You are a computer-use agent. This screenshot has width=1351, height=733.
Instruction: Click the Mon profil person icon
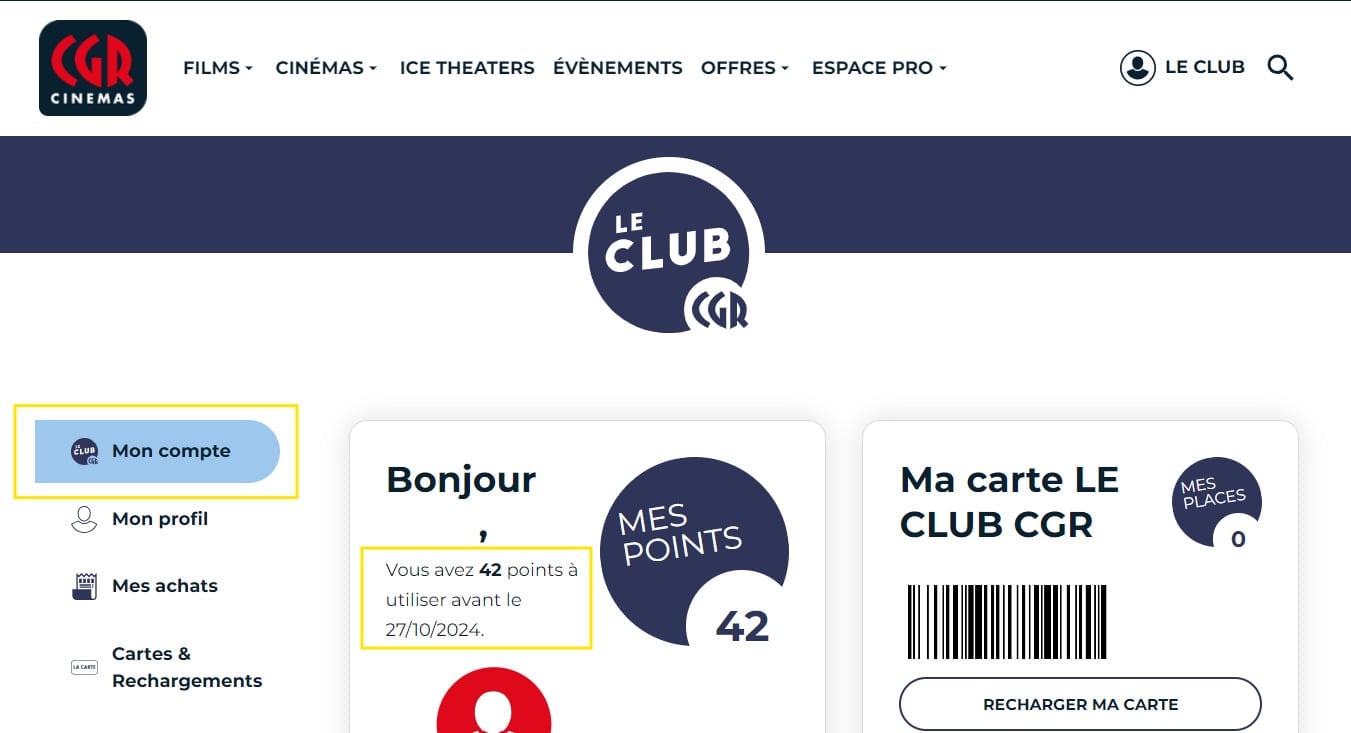coord(84,519)
